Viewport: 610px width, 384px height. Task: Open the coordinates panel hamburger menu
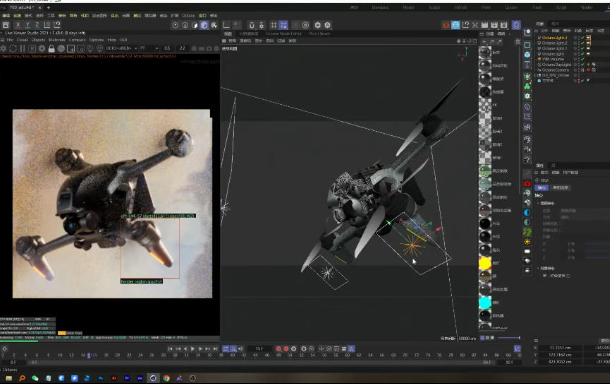pyautogui.click(x=536, y=340)
